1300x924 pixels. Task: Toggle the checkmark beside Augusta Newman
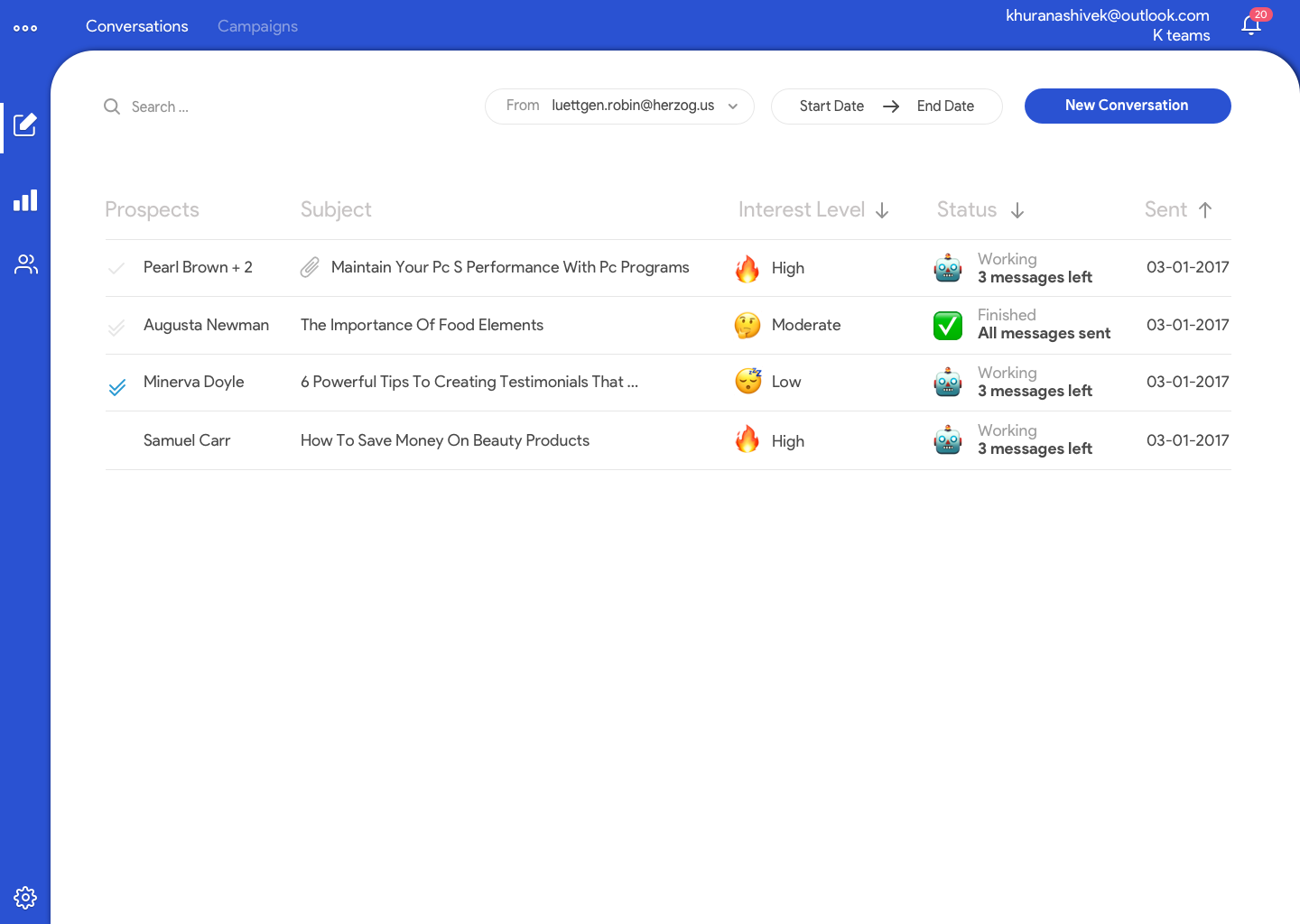(116, 327)
